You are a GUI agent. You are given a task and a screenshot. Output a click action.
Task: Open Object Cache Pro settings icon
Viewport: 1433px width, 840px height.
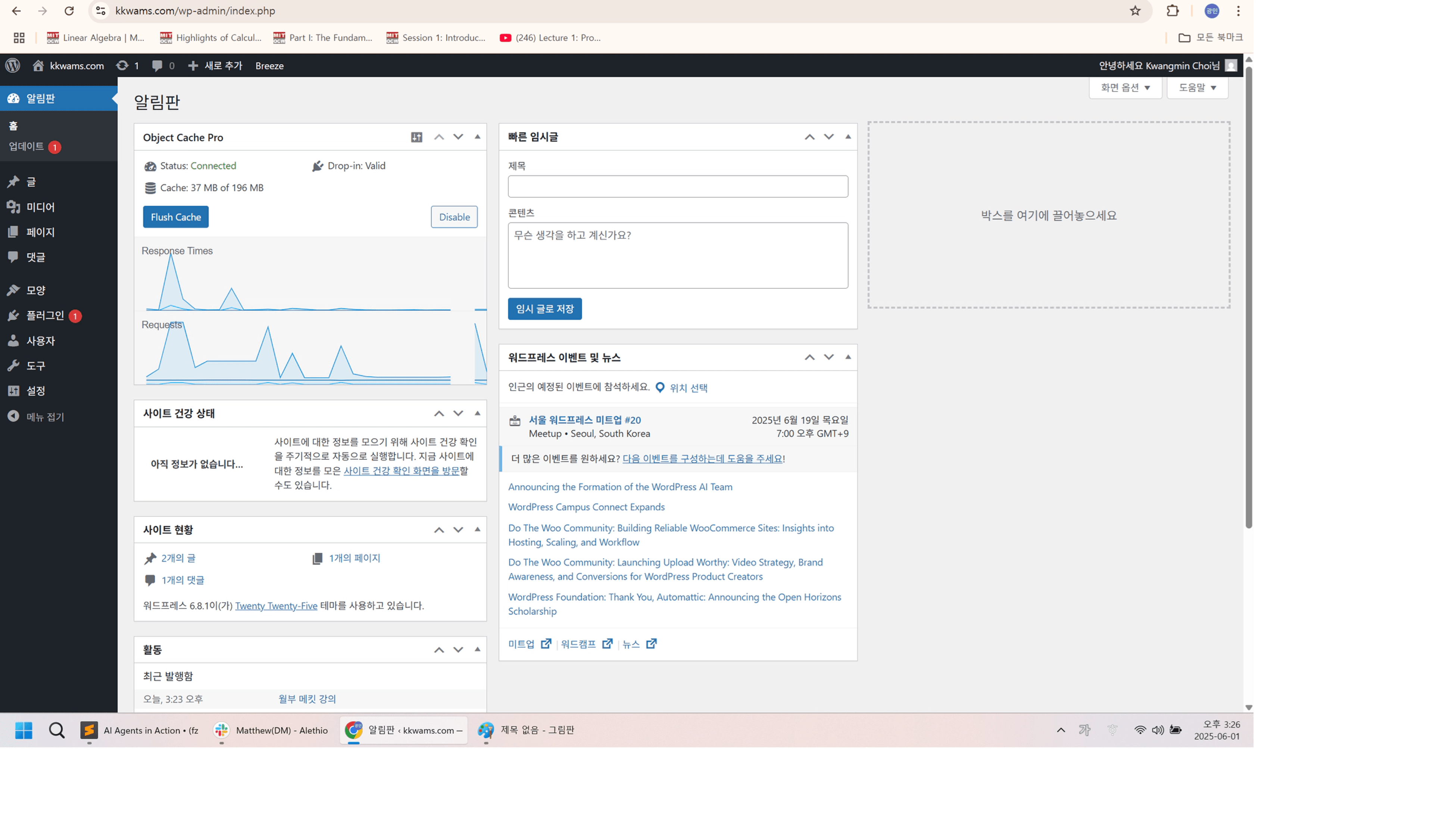coord(416,137)
